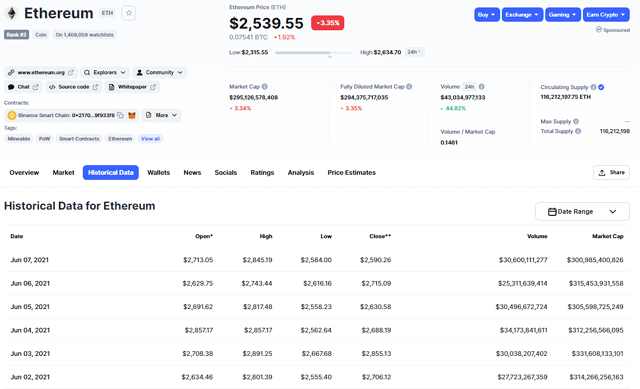The height and width of the screenshot is (389, 640).
Task: Switch to the Ratings tab
Action: click(262, 173)
